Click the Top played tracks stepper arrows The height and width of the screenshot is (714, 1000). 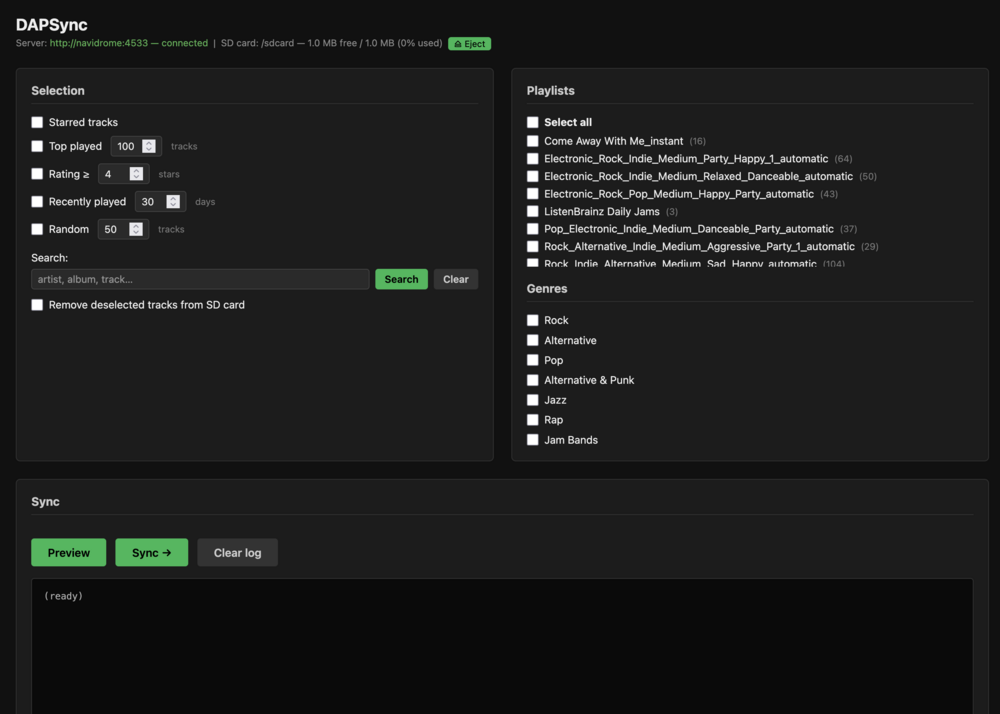pyautogui.click(x=149, y=146)
